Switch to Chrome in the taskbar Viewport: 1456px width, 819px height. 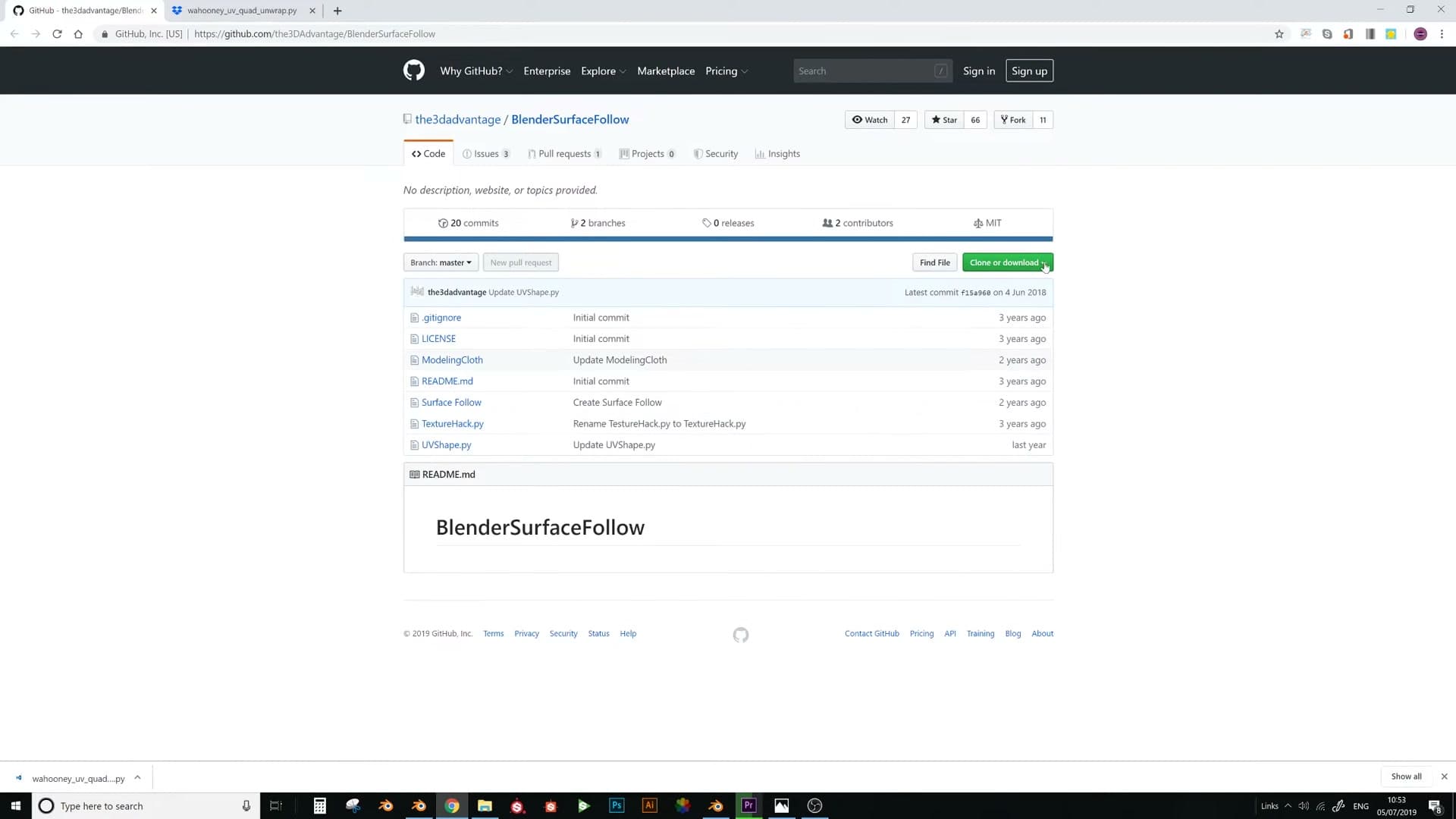(452, 805)
